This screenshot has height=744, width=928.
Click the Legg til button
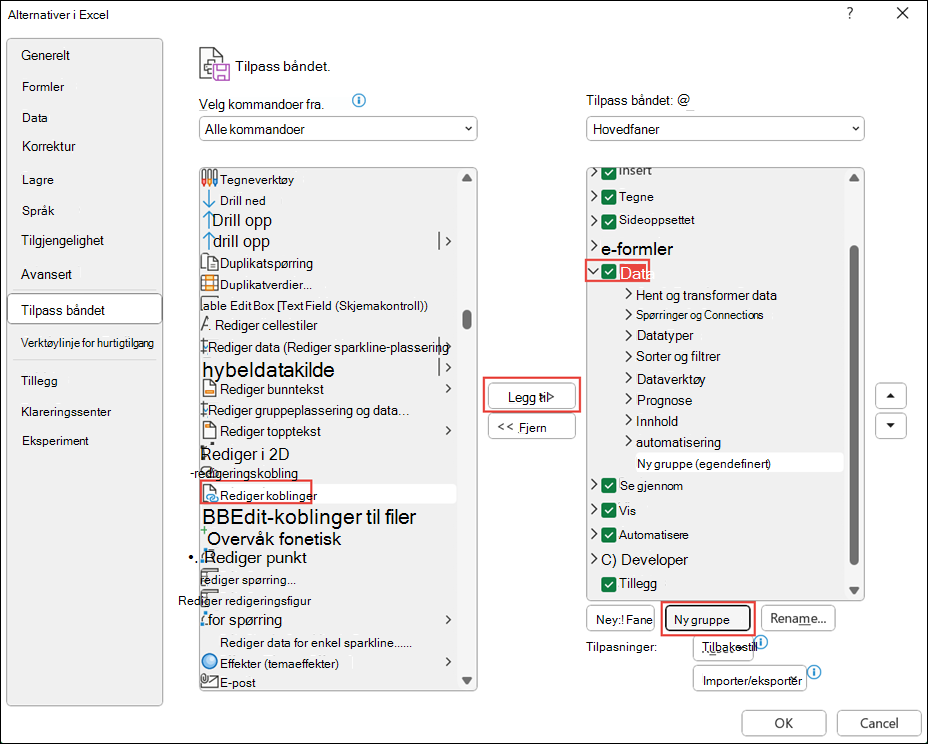tap(531, 397)
